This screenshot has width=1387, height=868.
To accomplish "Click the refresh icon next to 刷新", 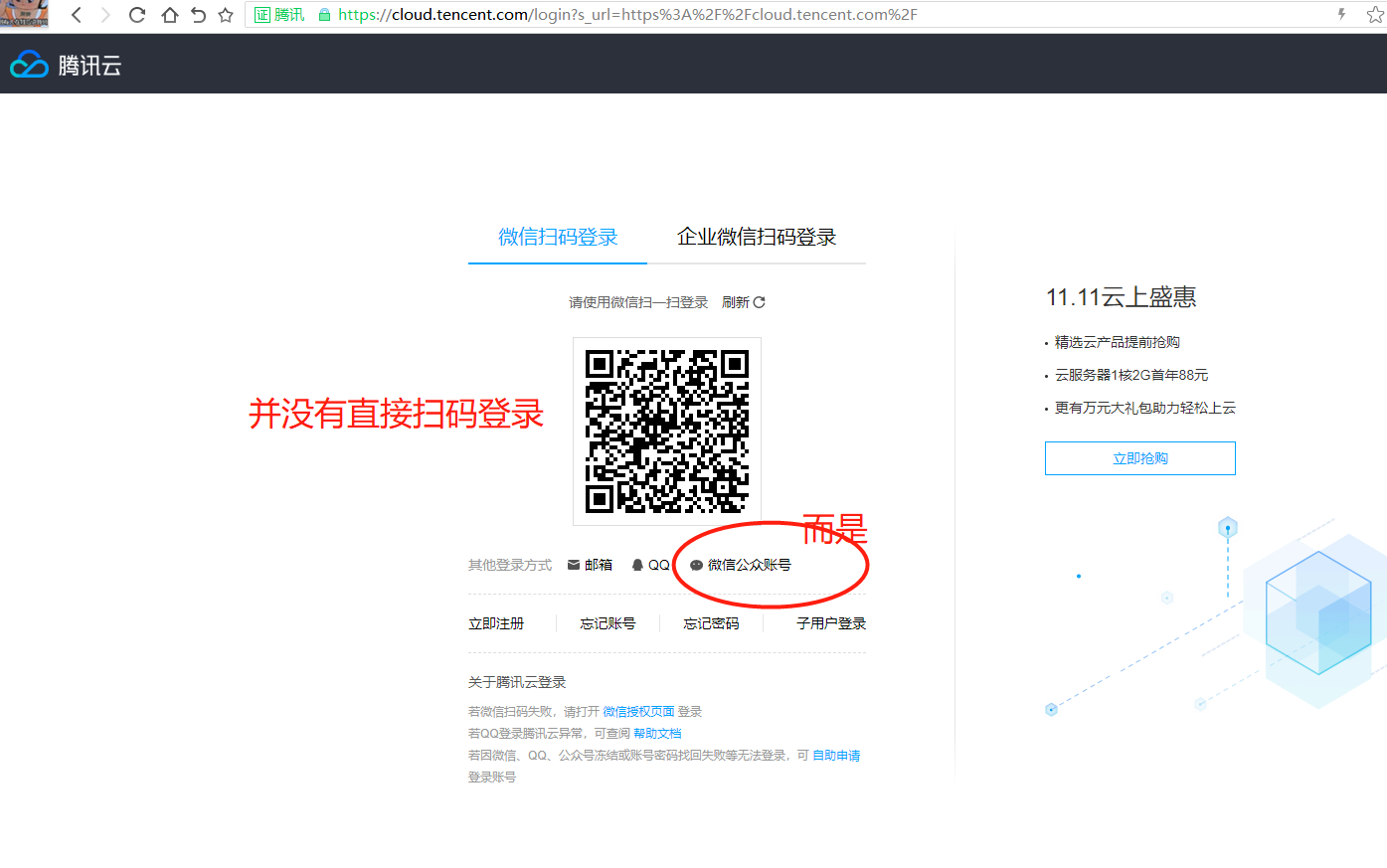I will tap(760, 302).
